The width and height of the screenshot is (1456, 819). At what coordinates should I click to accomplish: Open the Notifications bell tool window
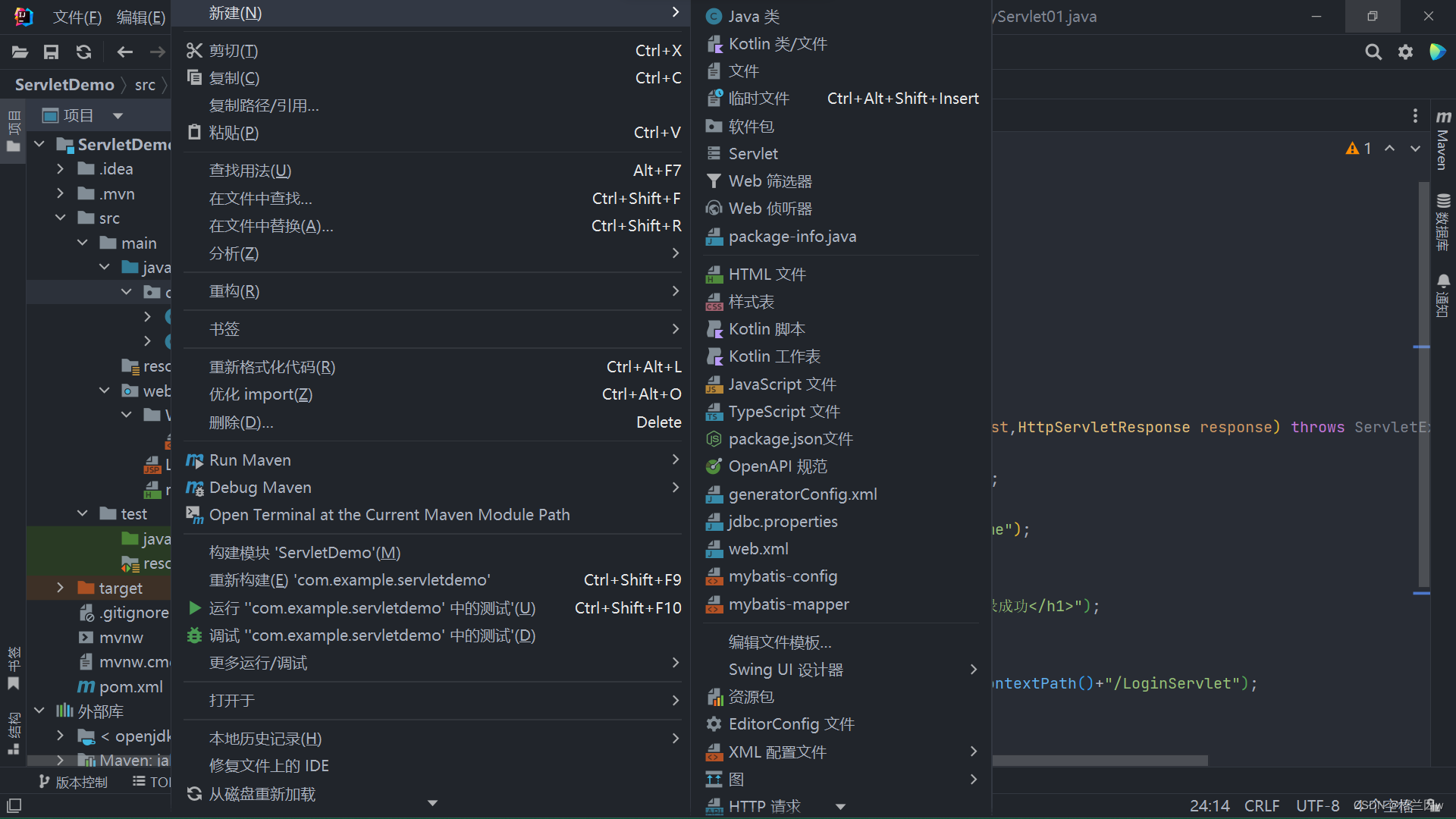click(1442, 296)
